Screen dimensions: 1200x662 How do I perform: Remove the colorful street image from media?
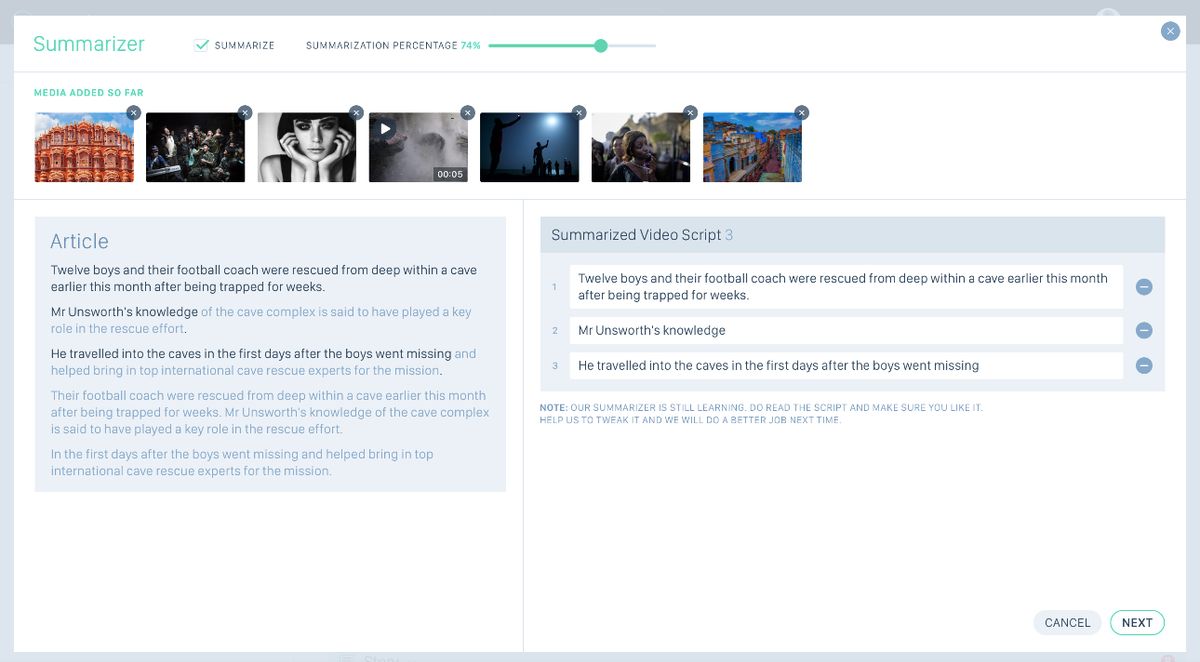point(801,113)
